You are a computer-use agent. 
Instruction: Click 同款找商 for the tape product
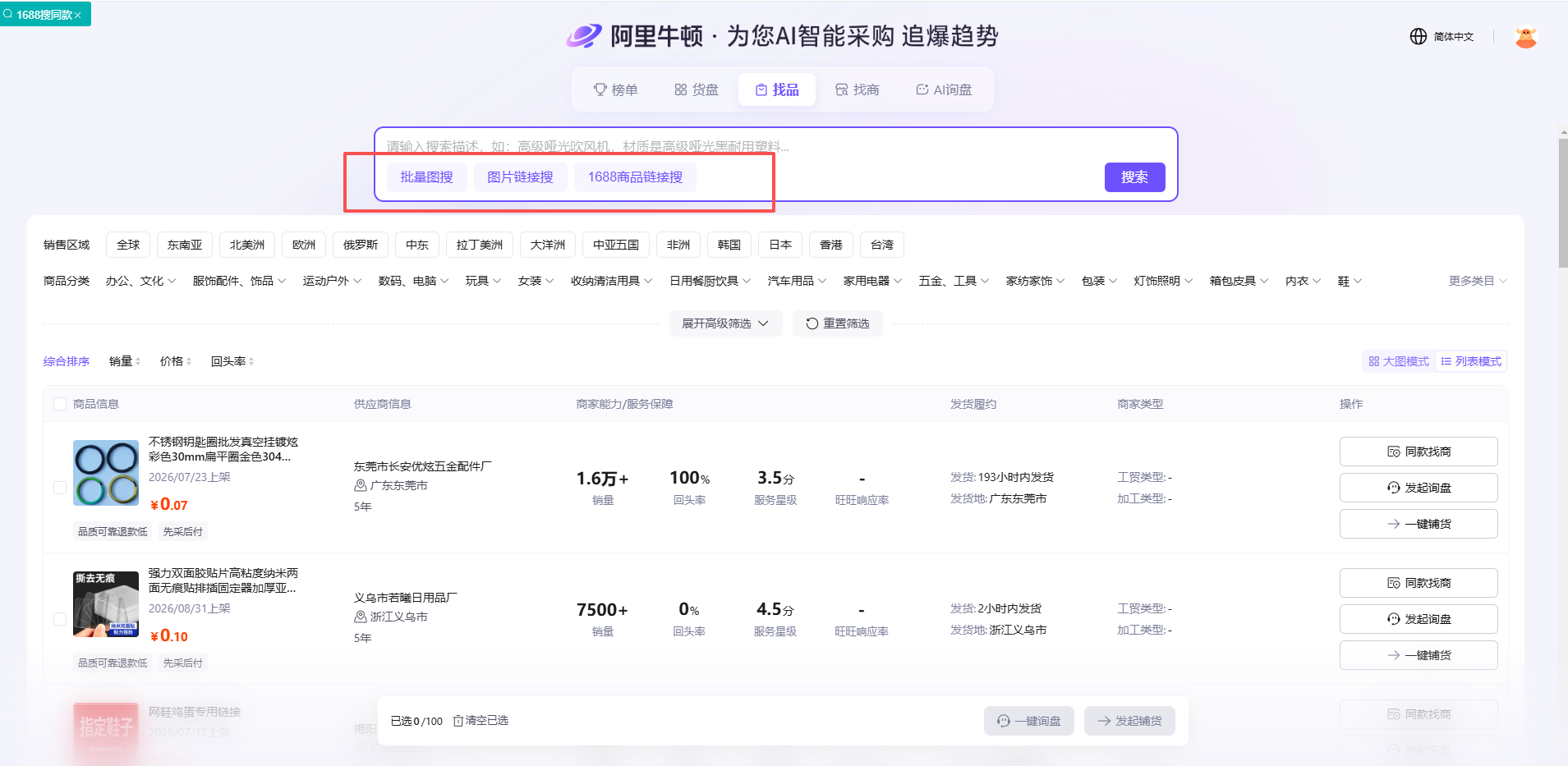pos(1419,583)
